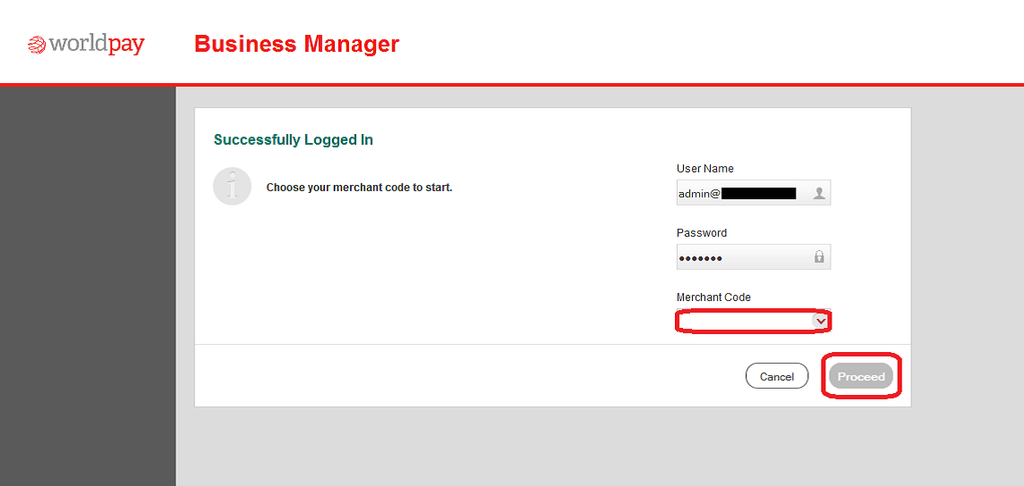Click the Password label

[701, 233]
